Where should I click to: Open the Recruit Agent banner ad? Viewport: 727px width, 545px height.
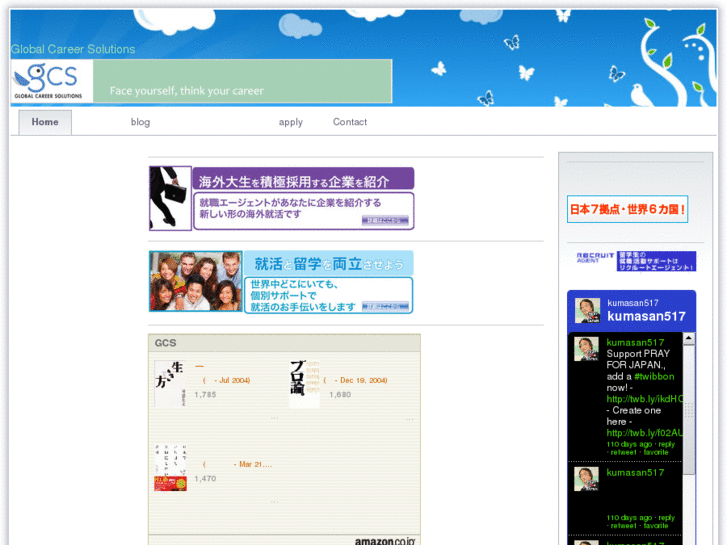pyautogui.click(x=636, y=261)
